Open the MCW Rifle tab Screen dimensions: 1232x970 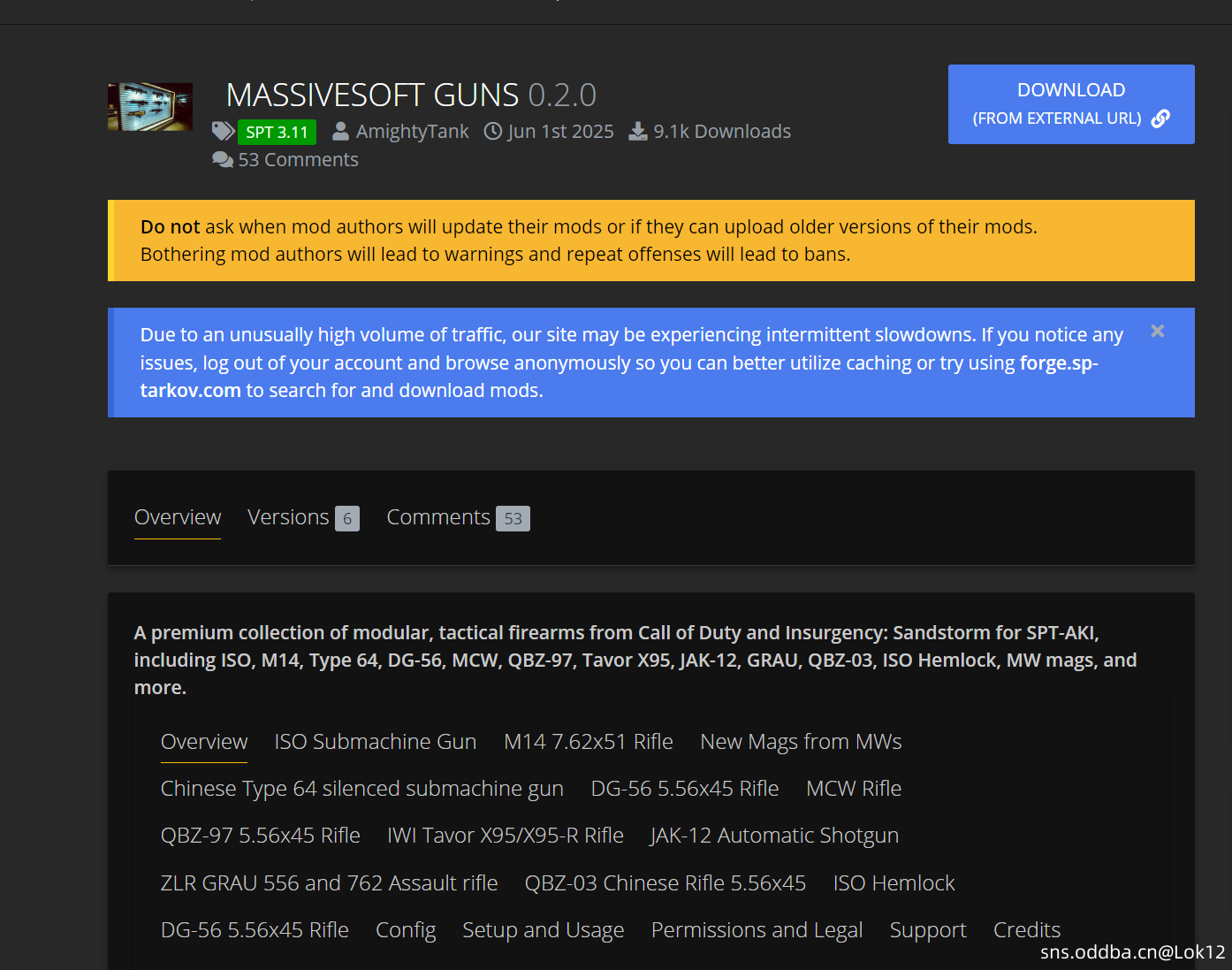(x=854, y=789)
